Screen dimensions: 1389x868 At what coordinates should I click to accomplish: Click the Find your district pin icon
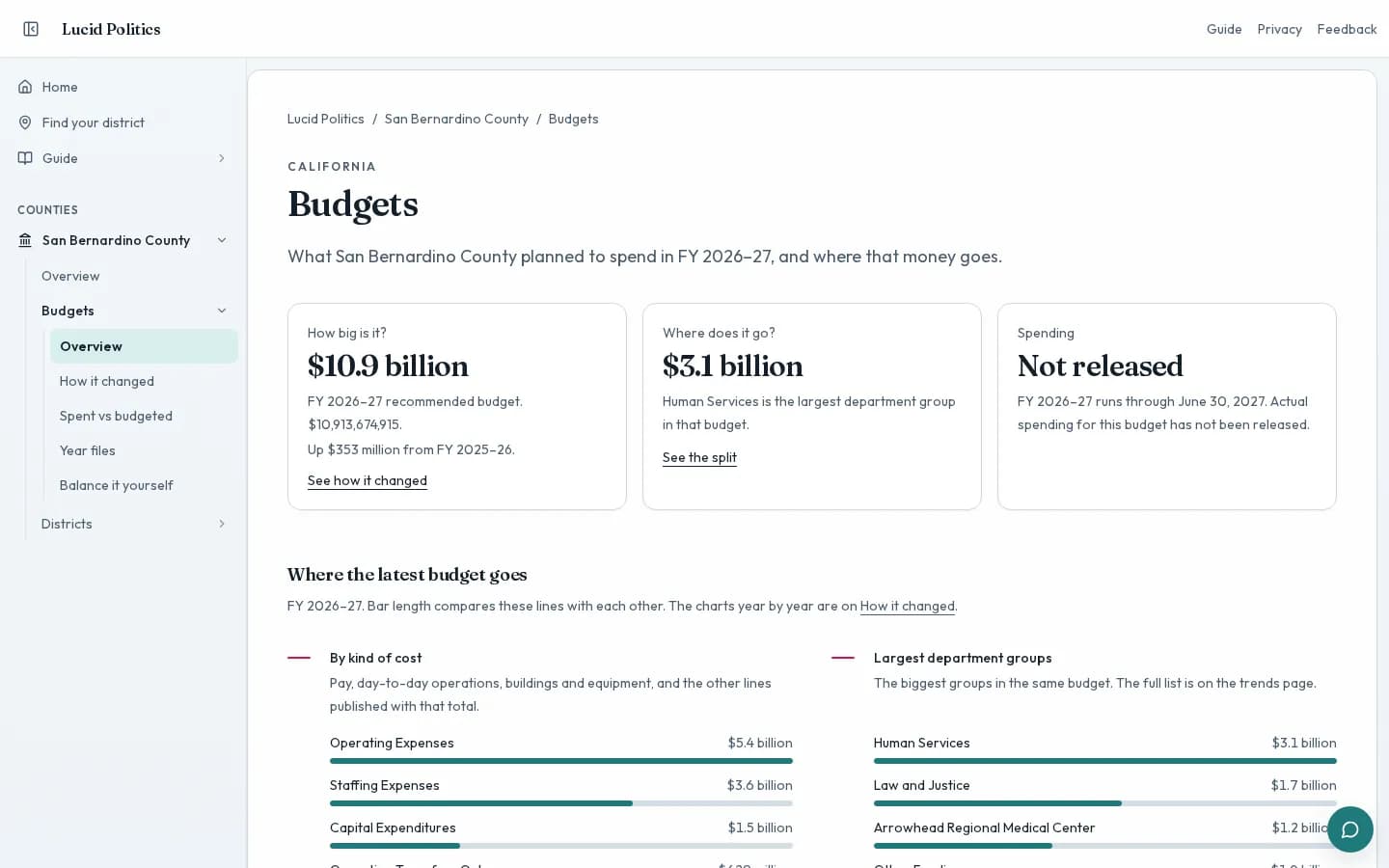point(25,122)
